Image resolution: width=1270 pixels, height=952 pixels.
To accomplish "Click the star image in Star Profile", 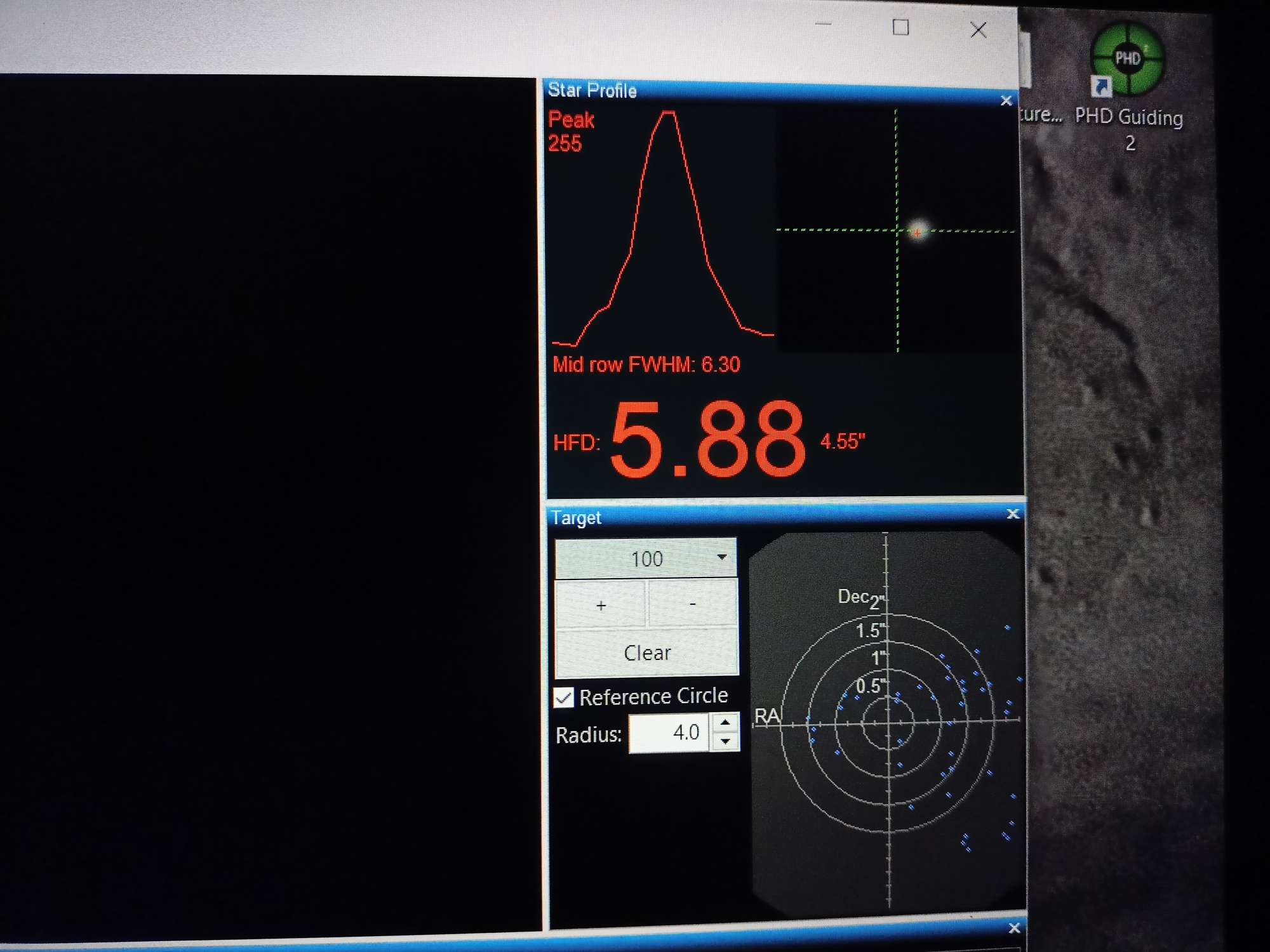I will click(918, 231).
